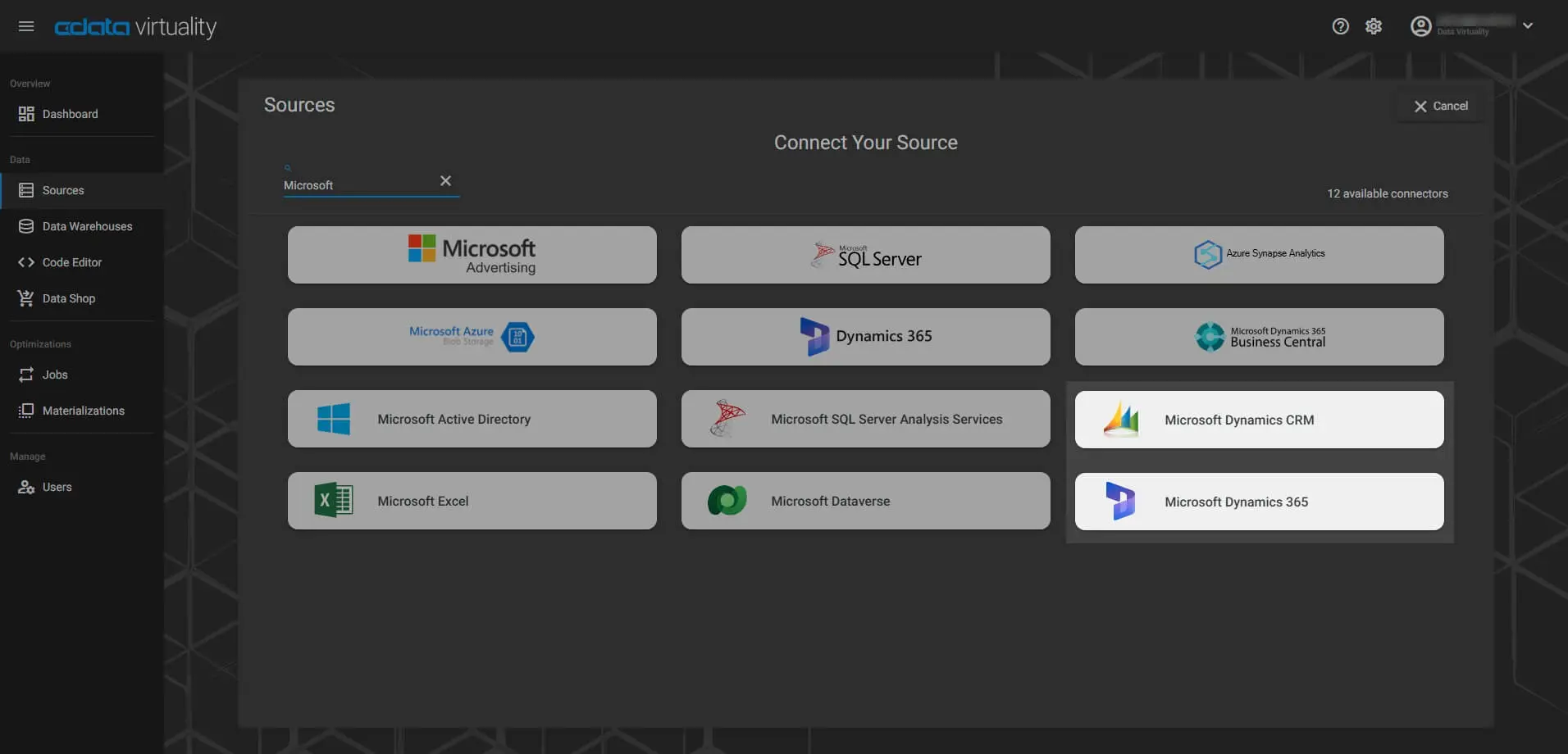The height and width of the screenshot is (754, 1568).
Task: Select the Microsoft Excel connector
Action: tap(472, 501)
